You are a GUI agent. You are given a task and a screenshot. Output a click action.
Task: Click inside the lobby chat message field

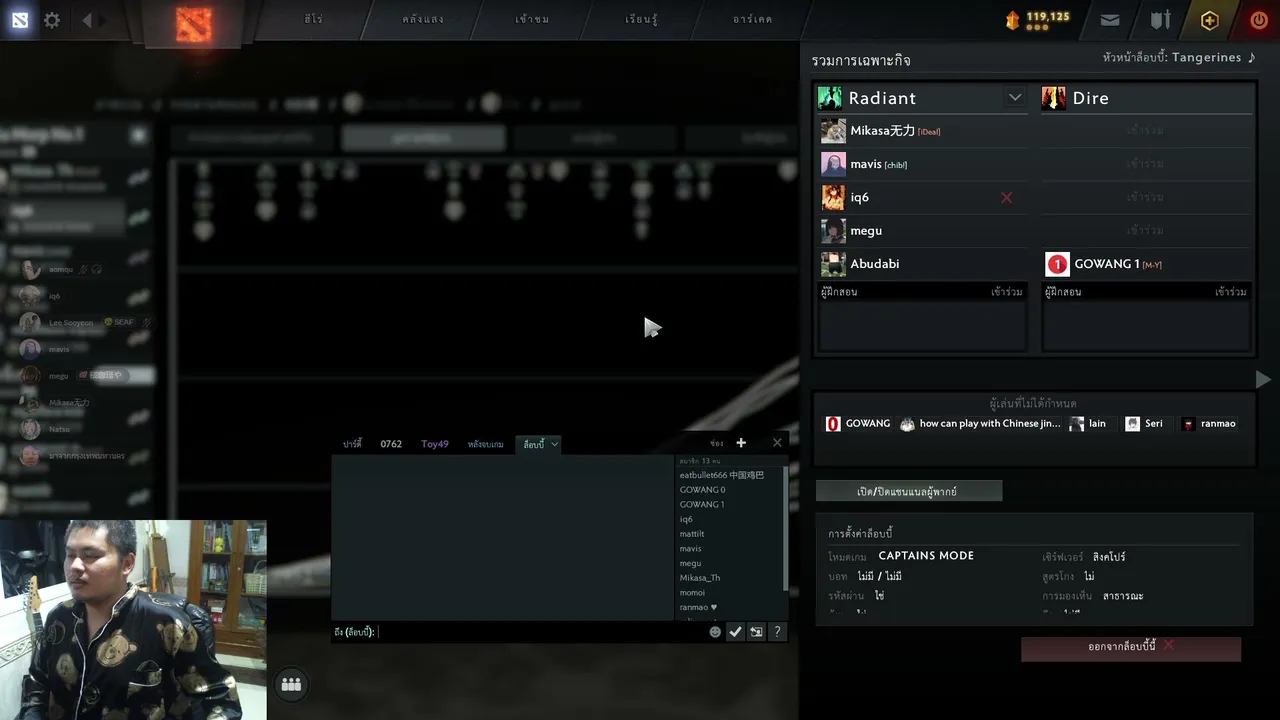click(540, 632)
